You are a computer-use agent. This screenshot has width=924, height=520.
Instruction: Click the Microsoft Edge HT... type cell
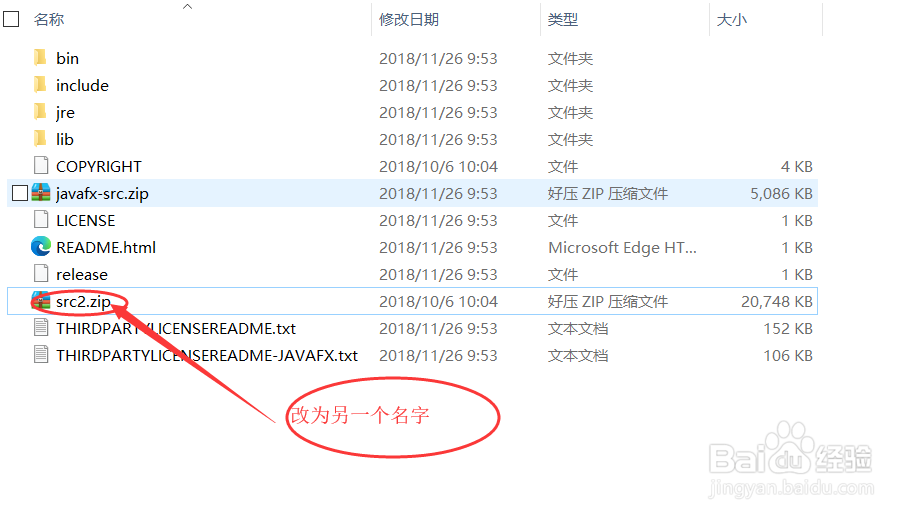click(x=622, y=248)
